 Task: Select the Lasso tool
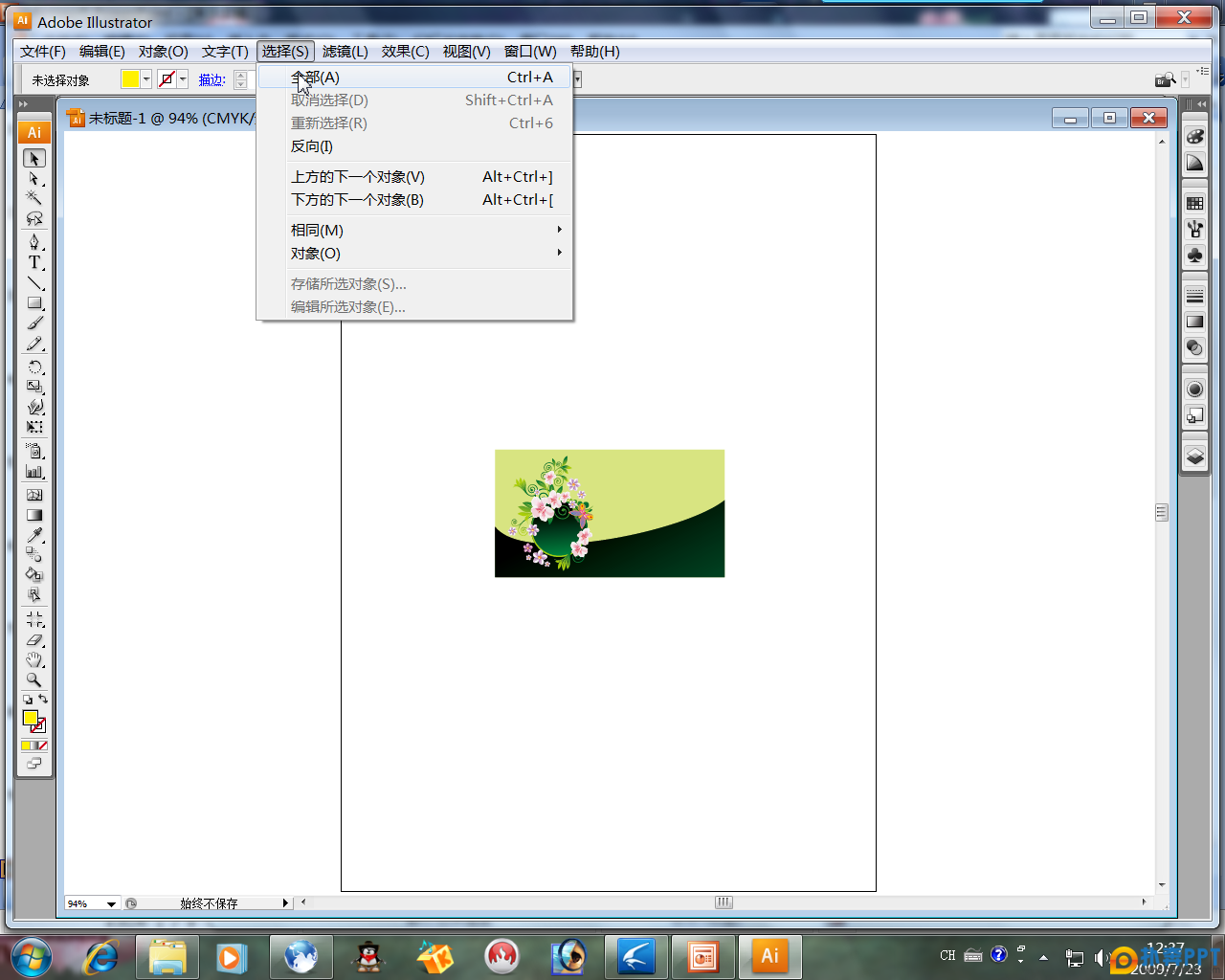pyautogui.click(x=34, y=218)
